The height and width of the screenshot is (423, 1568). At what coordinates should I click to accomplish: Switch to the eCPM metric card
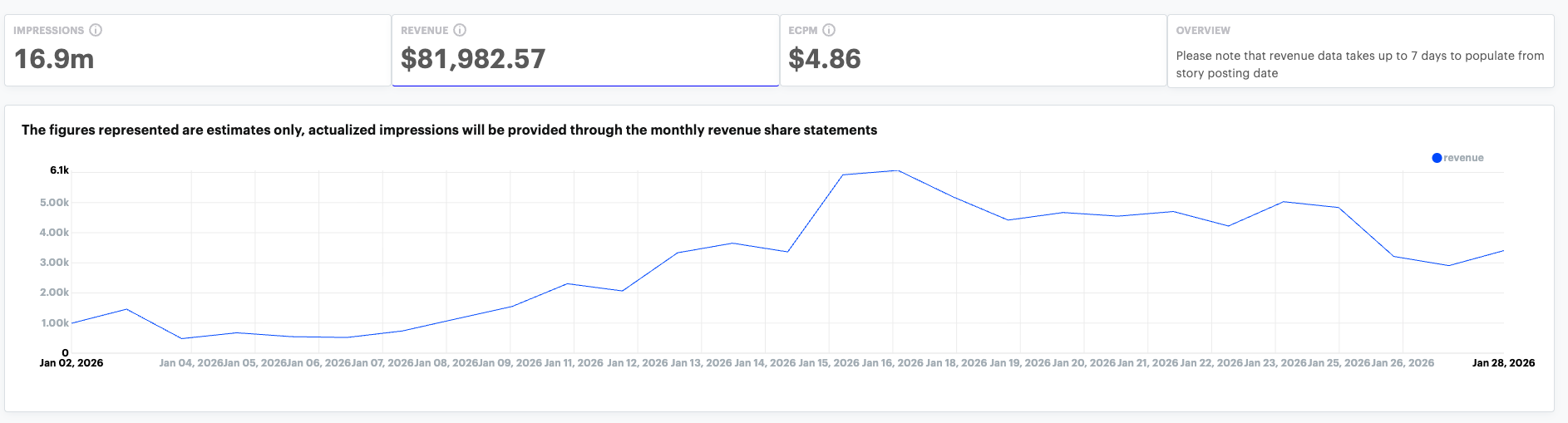(973, 50)
